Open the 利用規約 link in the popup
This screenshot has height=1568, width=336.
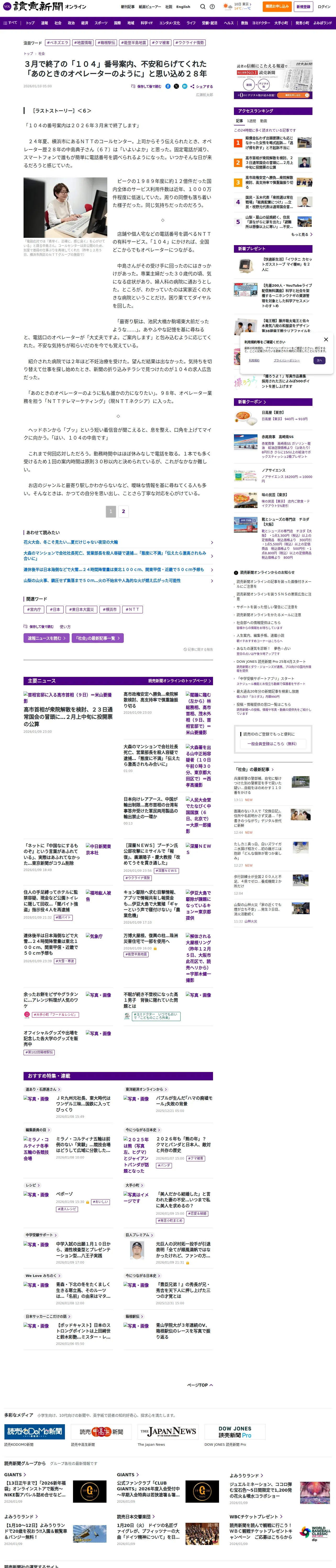click(x=254, y=360)
